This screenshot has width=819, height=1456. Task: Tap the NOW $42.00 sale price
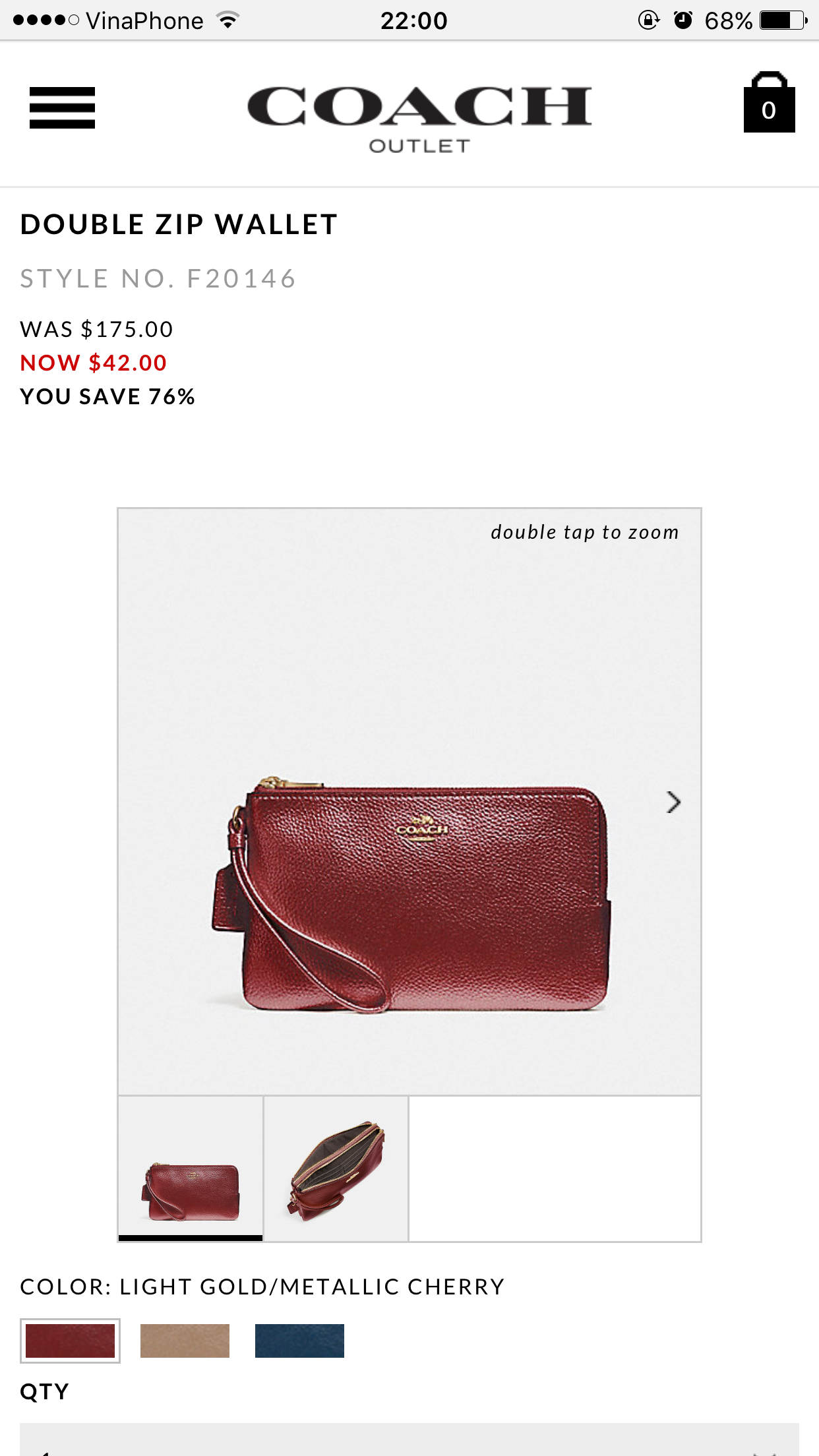click(94, 363)
